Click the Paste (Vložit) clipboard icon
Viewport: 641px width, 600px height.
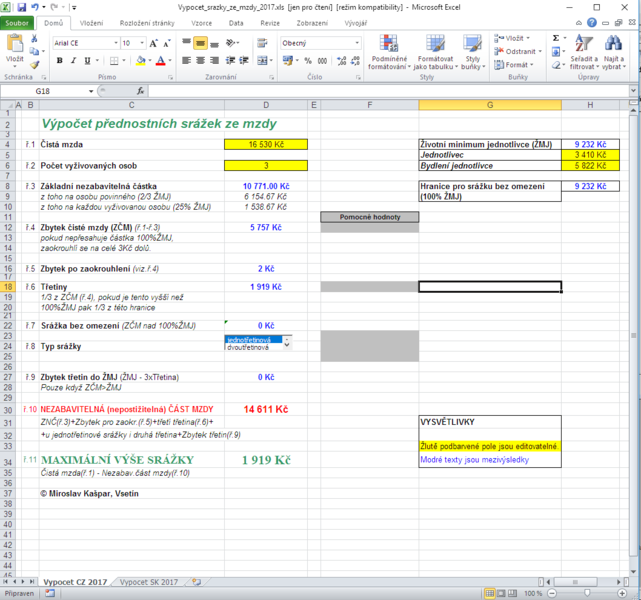15,43
